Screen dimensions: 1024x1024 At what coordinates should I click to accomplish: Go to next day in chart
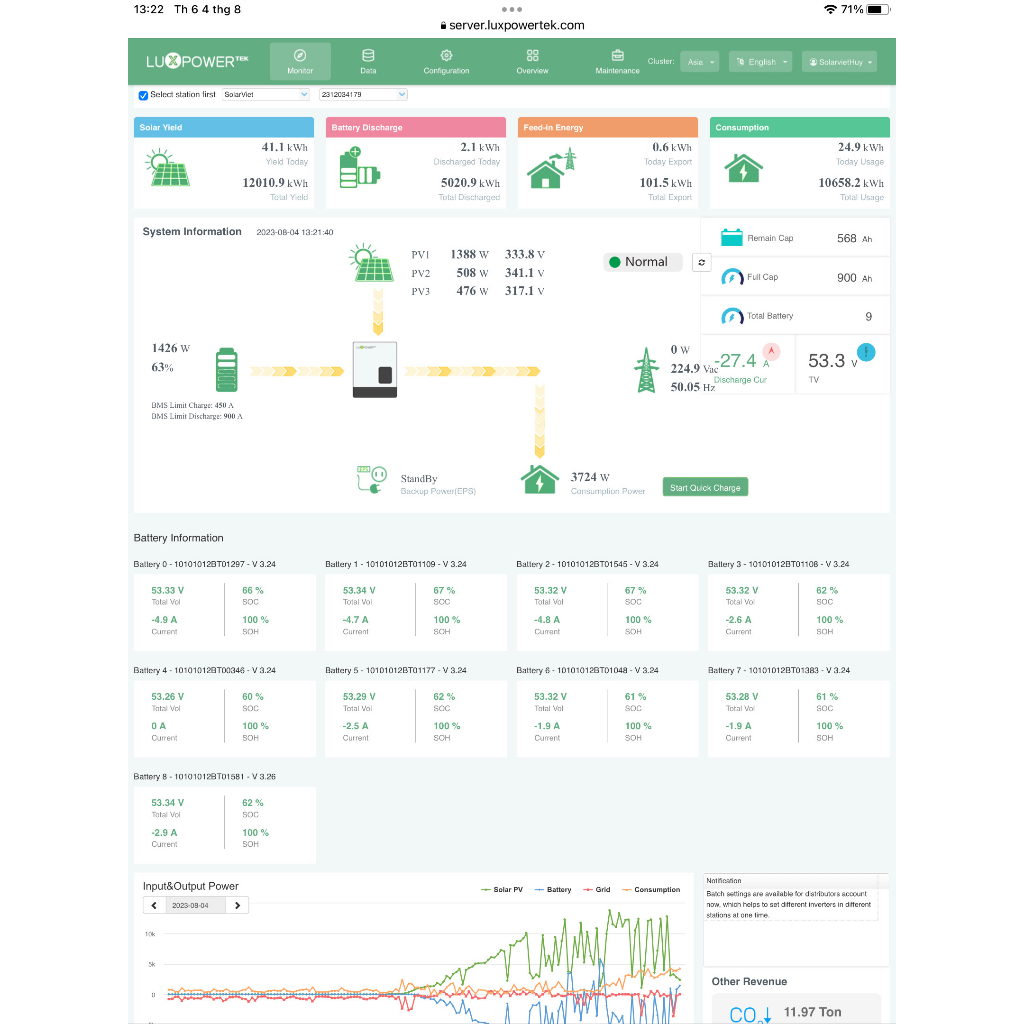click(x=238, y=906)
